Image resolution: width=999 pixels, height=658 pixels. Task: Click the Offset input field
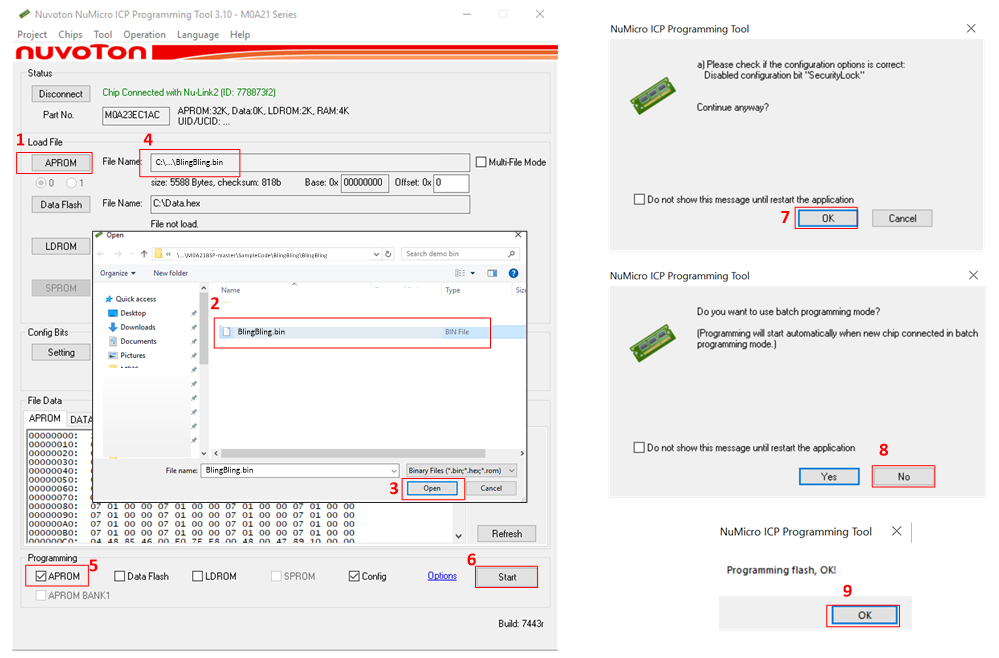tap(451, 183)
